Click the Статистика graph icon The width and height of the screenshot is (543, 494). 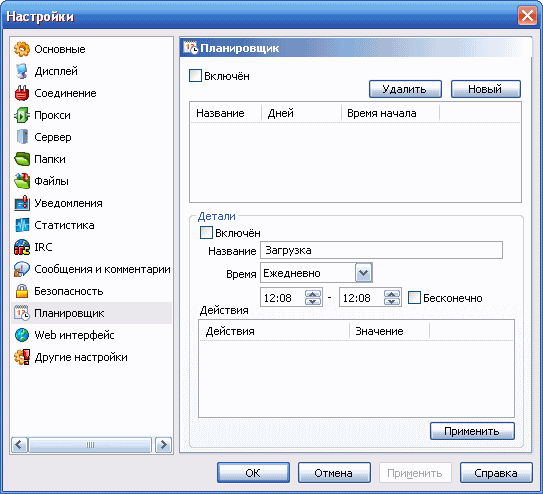22,225
